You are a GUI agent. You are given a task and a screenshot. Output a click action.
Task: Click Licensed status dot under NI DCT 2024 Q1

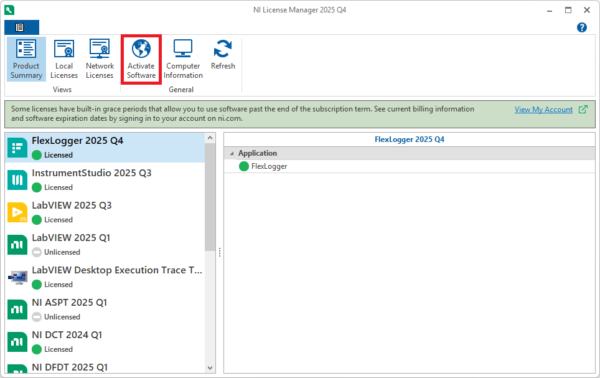click(37, 349)
